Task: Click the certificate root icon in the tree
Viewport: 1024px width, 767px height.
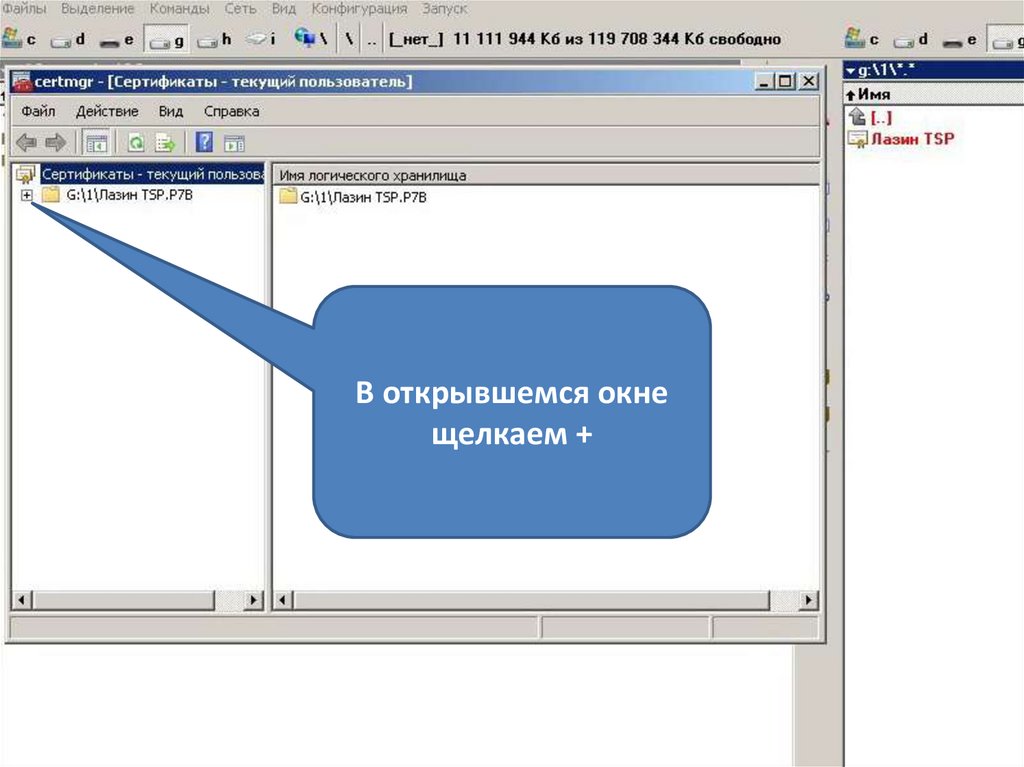Action: (25, 174)
